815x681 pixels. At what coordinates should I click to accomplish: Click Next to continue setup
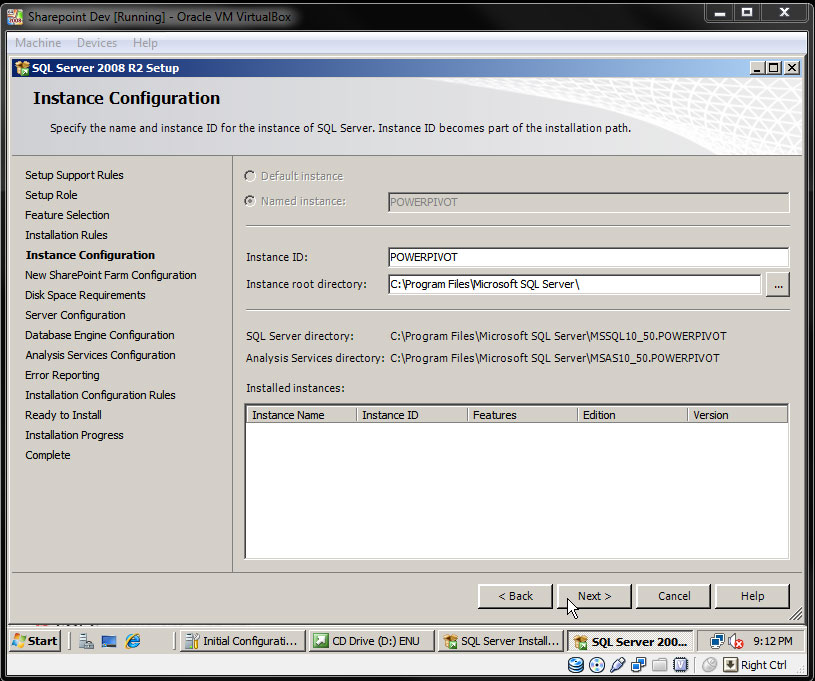pyautogui.click(x=594, y=596)
